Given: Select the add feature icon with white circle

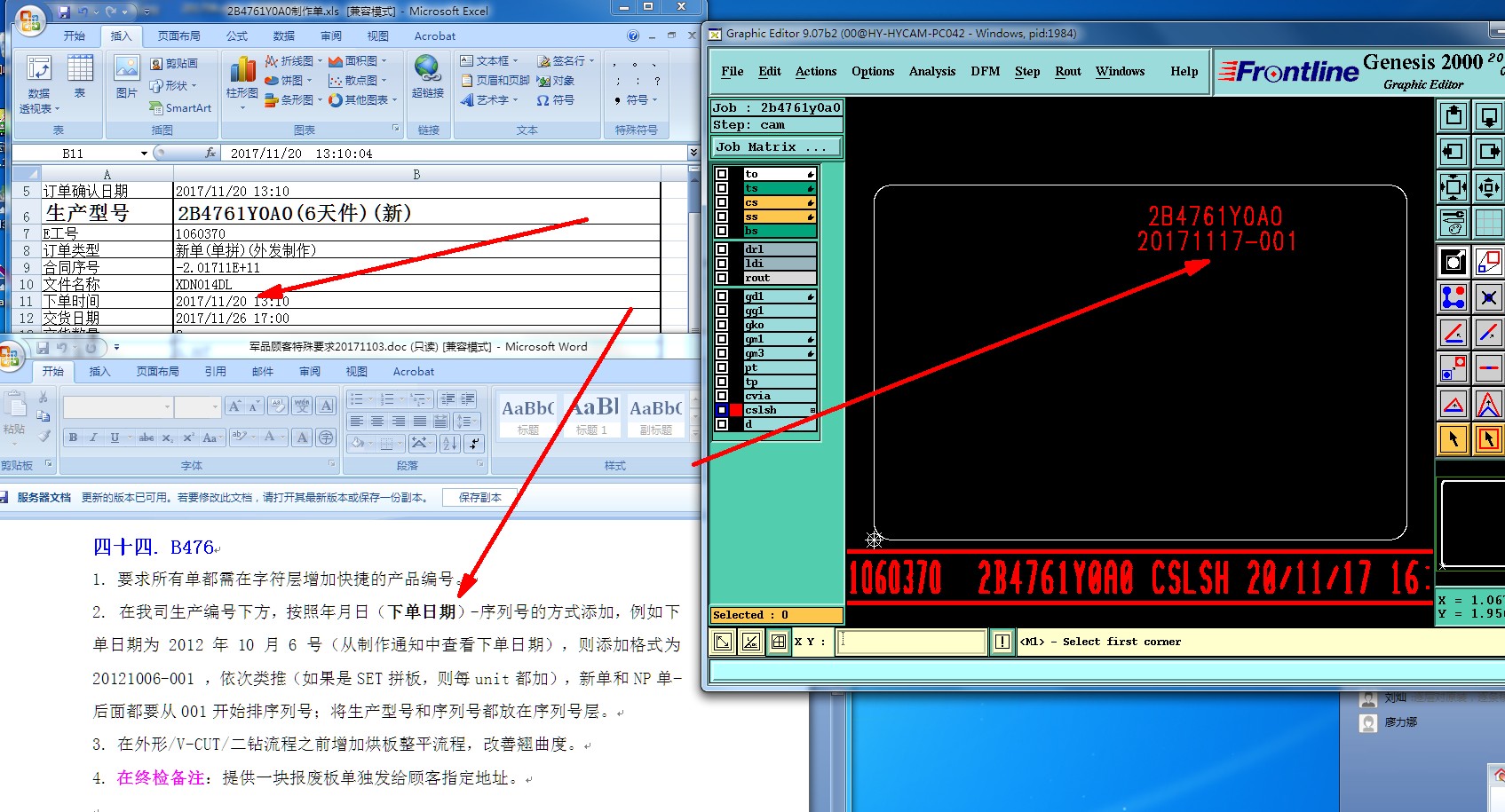Looking at the screenshot, I should pyautogui.click(x=1454, y=262).
